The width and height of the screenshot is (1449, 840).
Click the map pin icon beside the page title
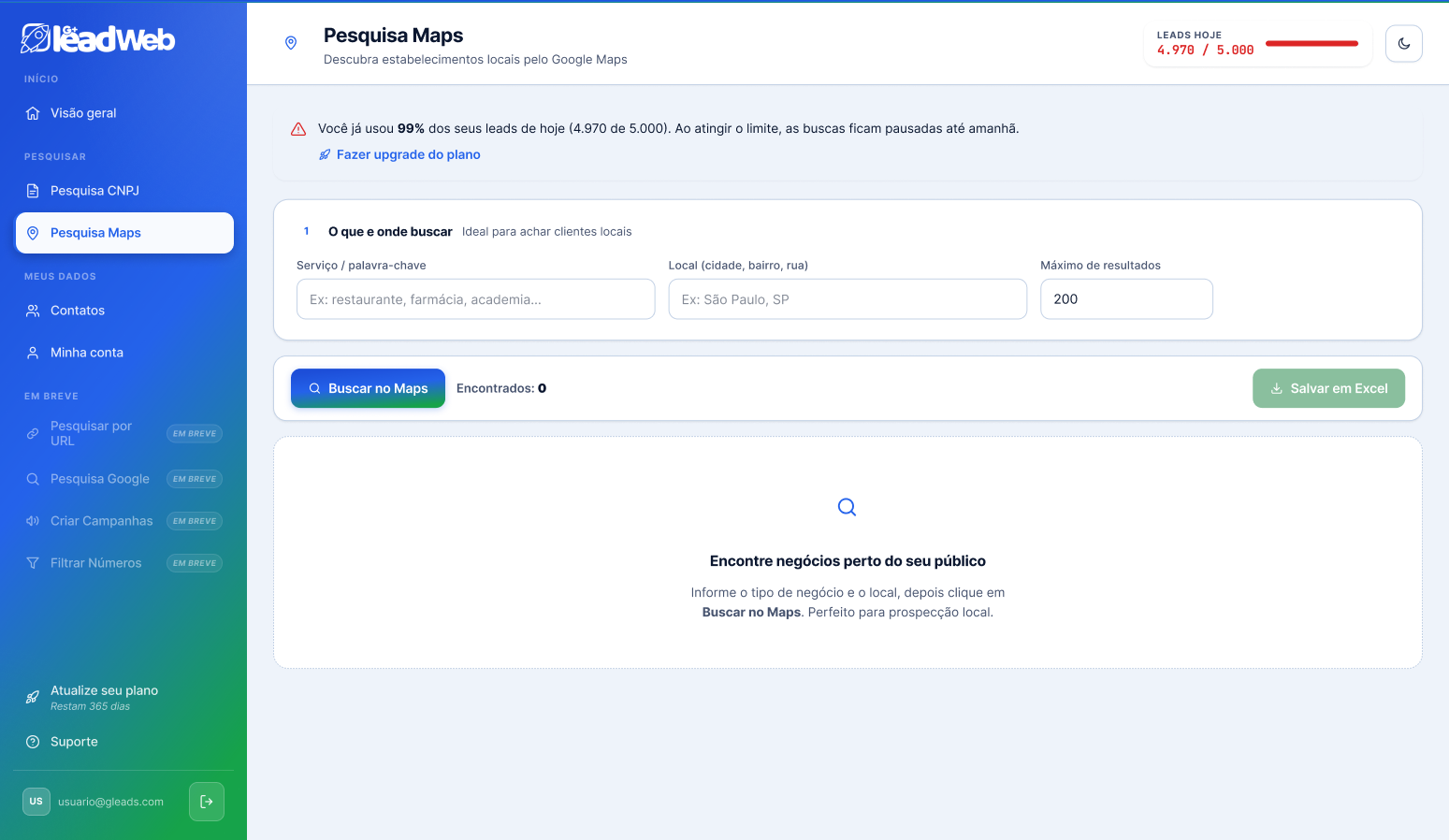(x=291, y=43)
